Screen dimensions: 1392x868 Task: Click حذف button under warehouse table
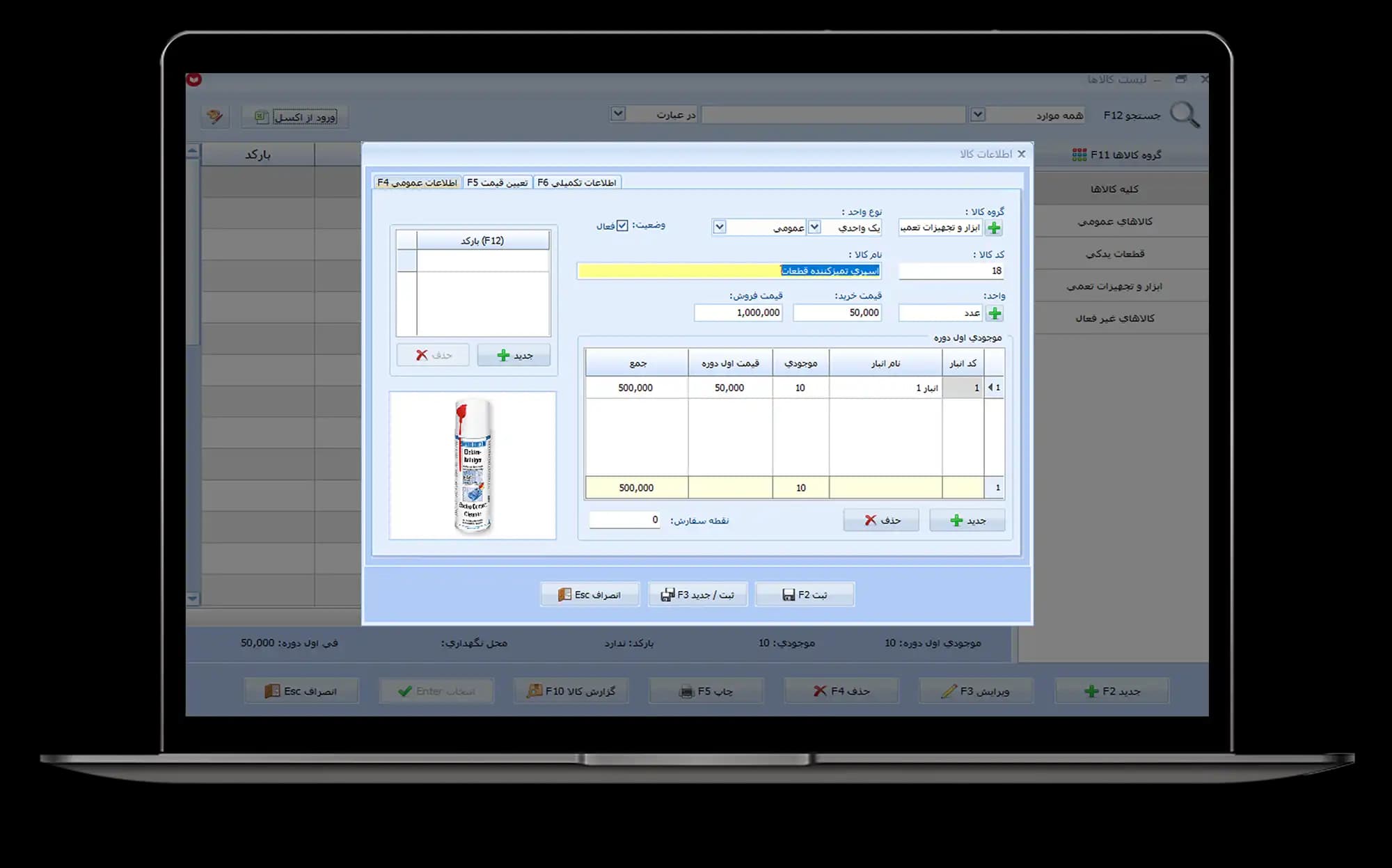(x=881, y=520)
